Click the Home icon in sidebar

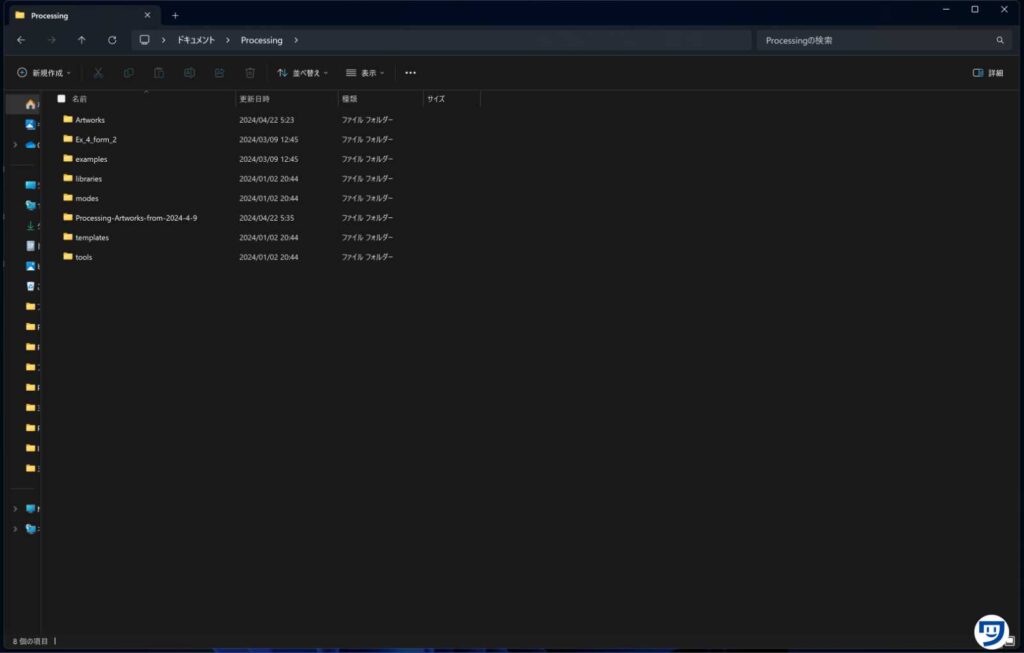click(30, 104)
